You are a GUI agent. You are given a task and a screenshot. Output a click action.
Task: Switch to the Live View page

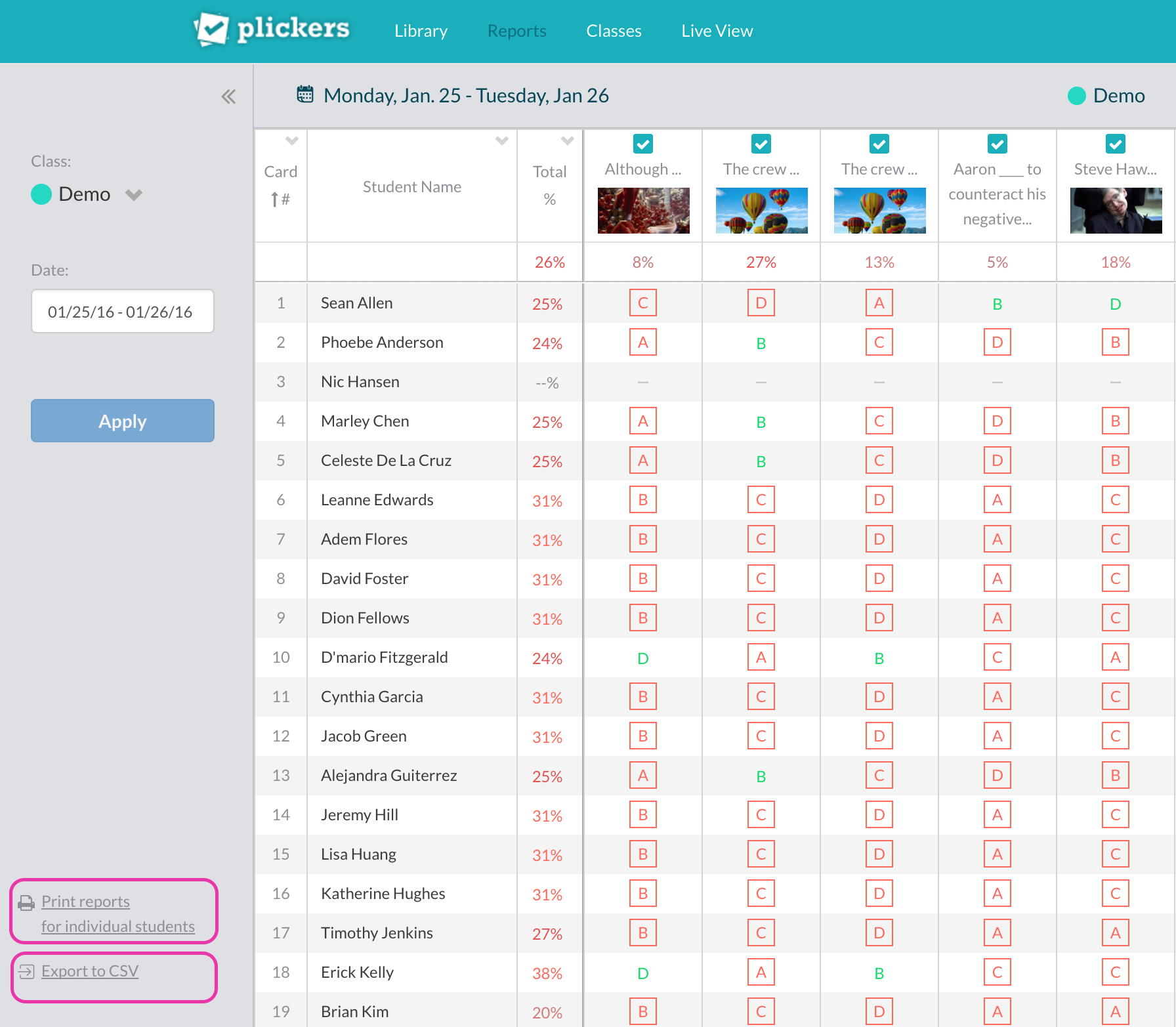tap(717, 31)
